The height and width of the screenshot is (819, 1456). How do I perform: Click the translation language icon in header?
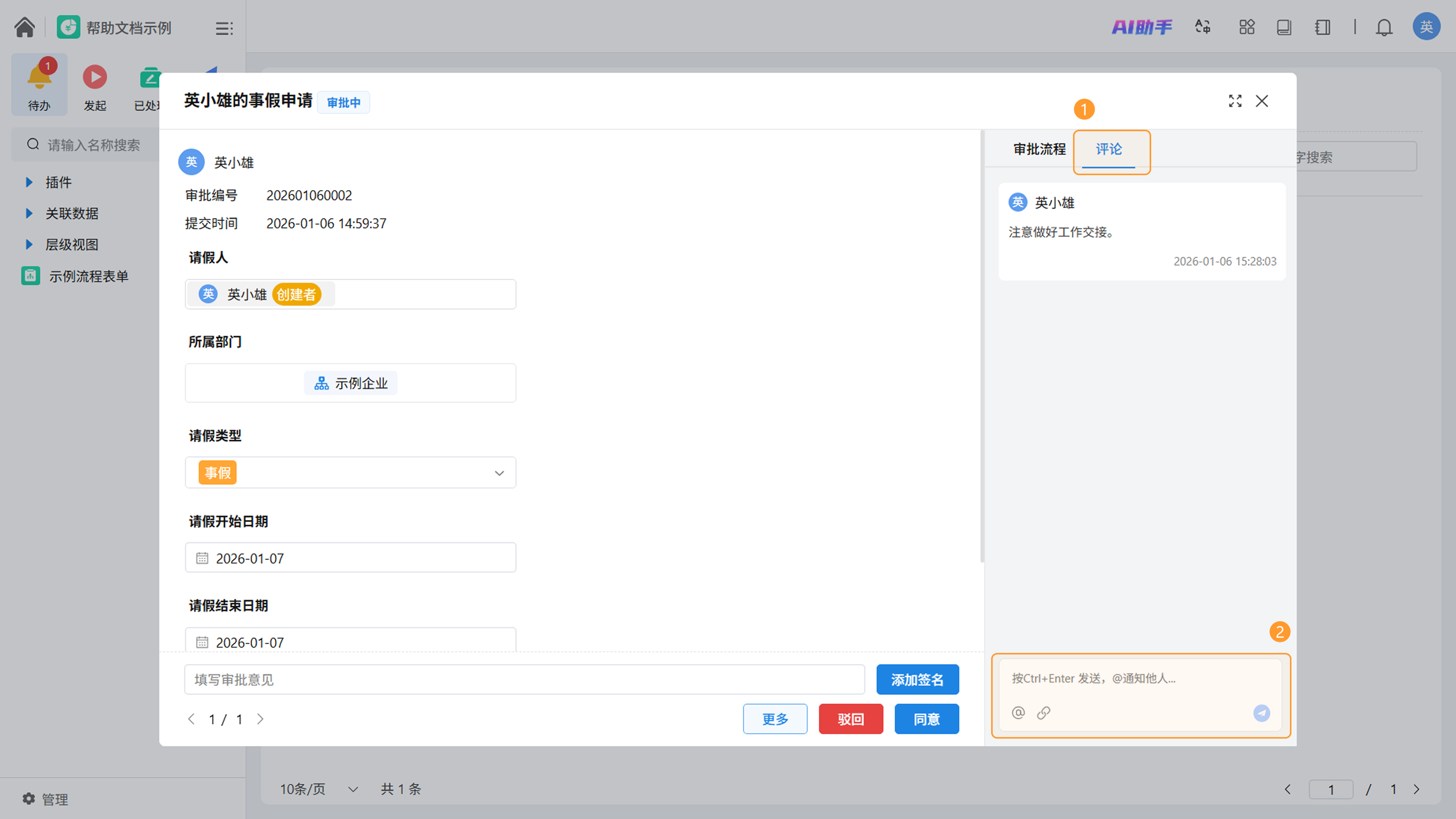pos(1202,27)
